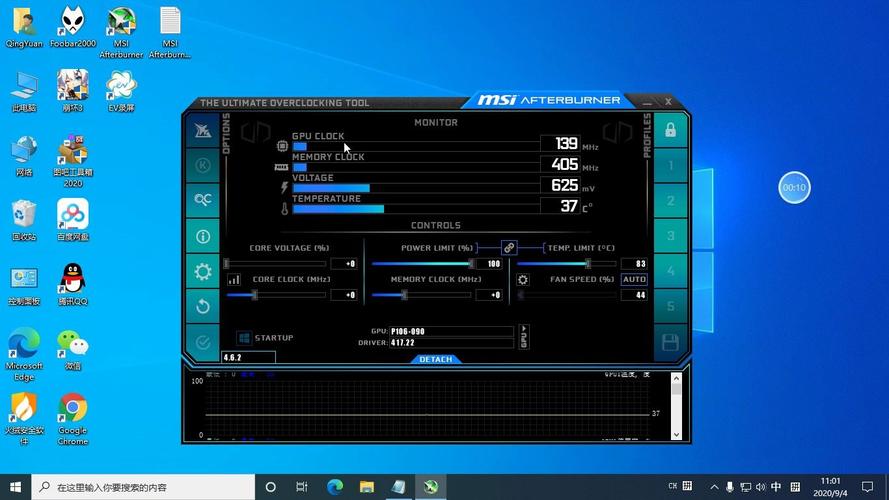Select profile slot 4

(670, 271)
